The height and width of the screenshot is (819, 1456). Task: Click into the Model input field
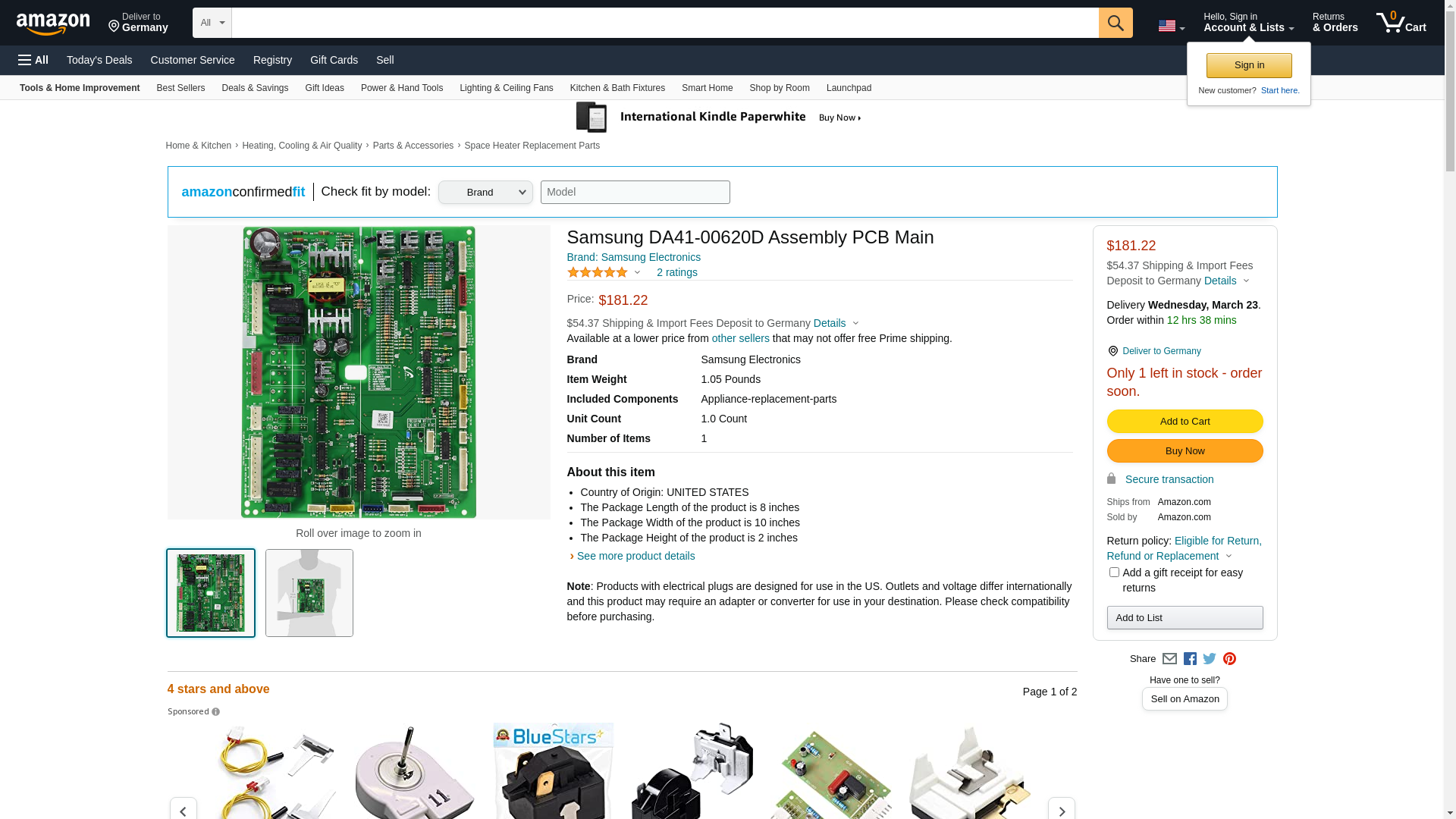(x=635, y=193)
